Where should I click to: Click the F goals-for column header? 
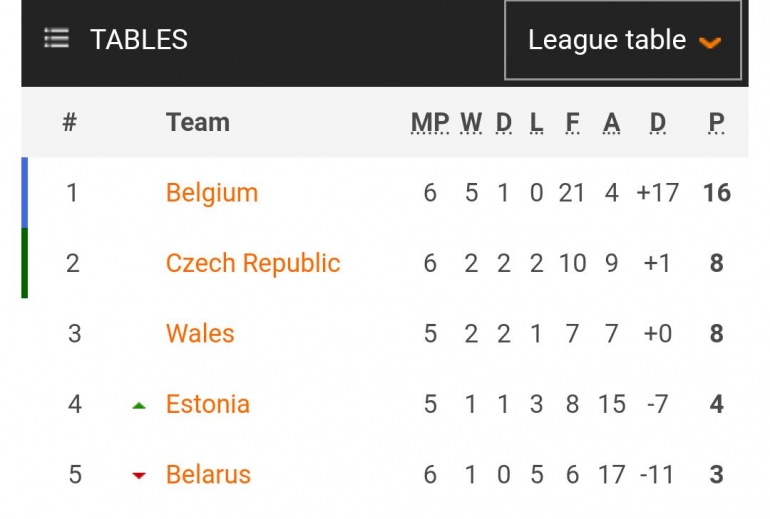coord(572,123)
